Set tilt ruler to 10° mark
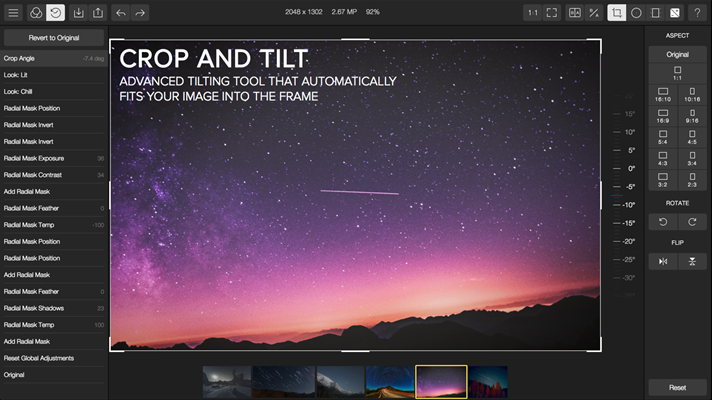The height and width of the screenshot is (400, 712). [x=624, y=132]
